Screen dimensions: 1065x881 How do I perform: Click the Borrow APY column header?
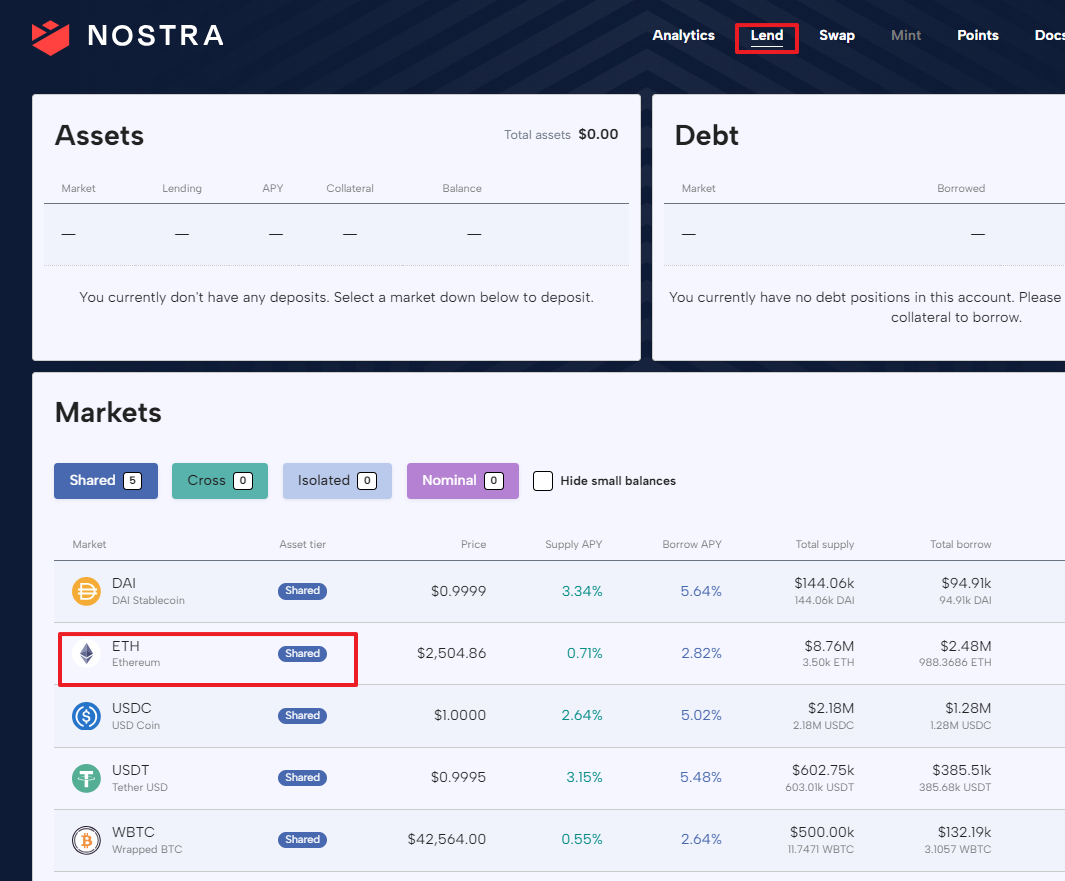click(x=691, y=544)
